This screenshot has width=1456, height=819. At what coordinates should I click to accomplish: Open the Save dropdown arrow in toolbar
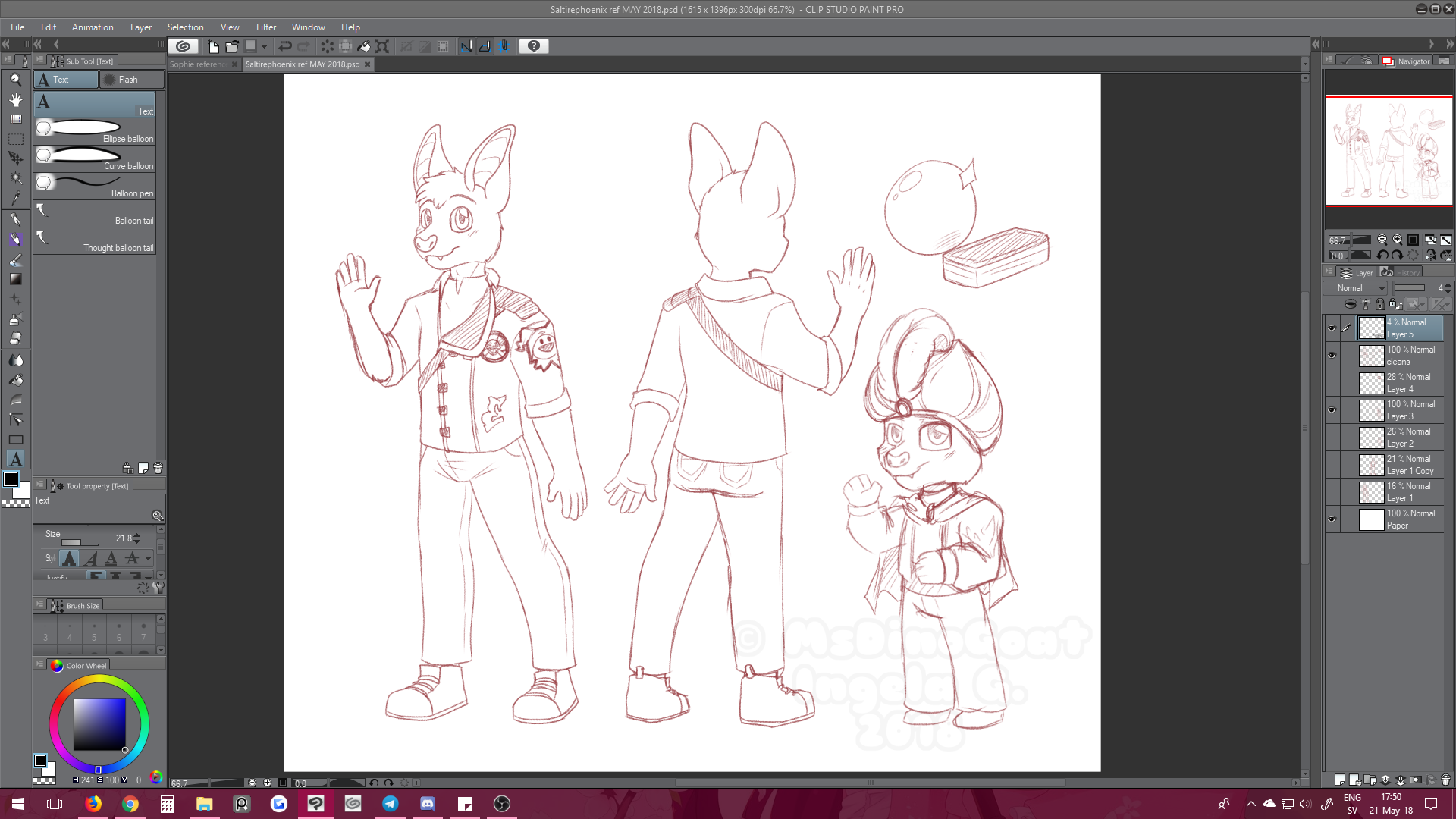click(x=265, y=46)
